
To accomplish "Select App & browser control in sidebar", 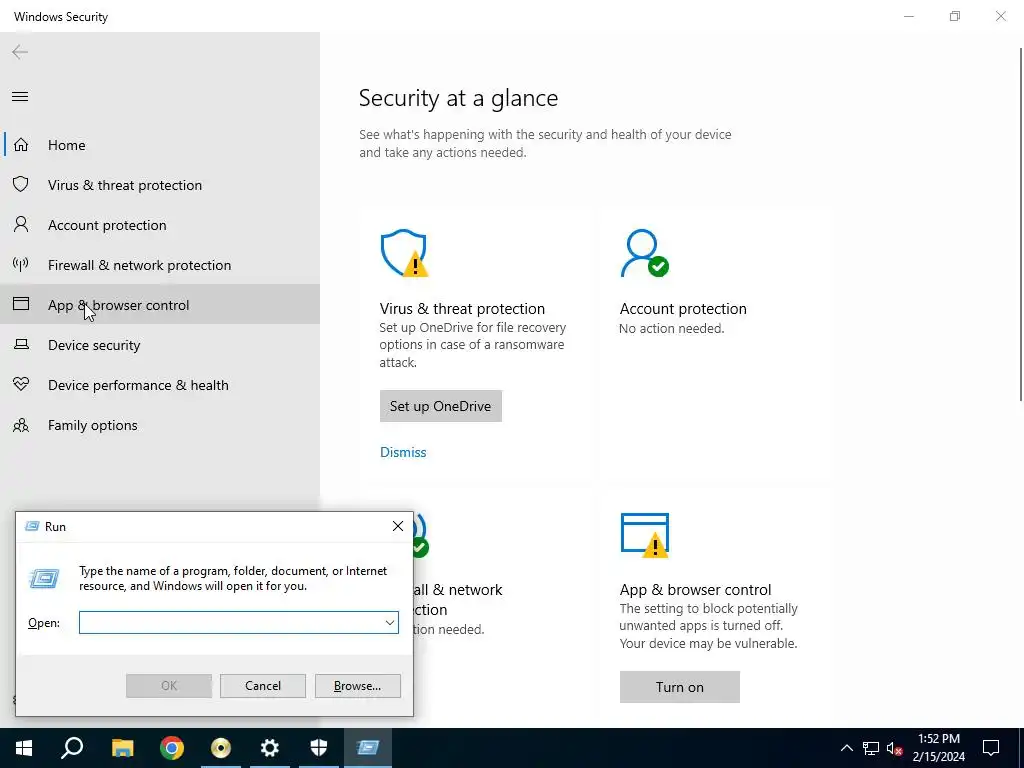I will click(x=160, y=304).
